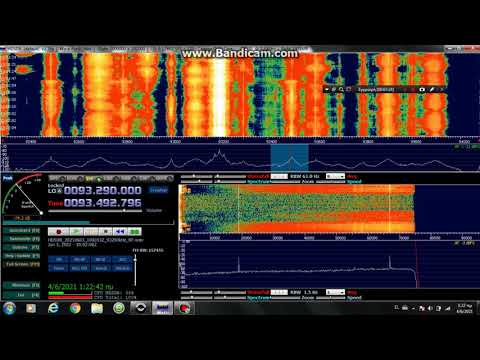Image resolution: width=480 pixels, height=360 pixels.
Task: Click the camera icon in floating toolbar
Action: (422, 89)
